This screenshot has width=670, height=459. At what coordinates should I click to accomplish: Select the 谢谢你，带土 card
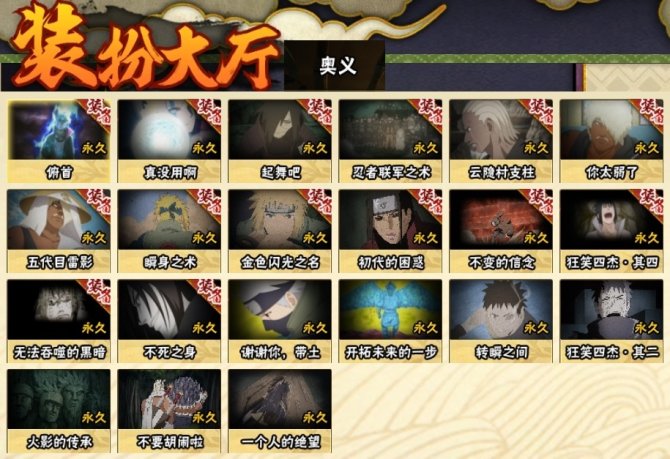point(280,321)
